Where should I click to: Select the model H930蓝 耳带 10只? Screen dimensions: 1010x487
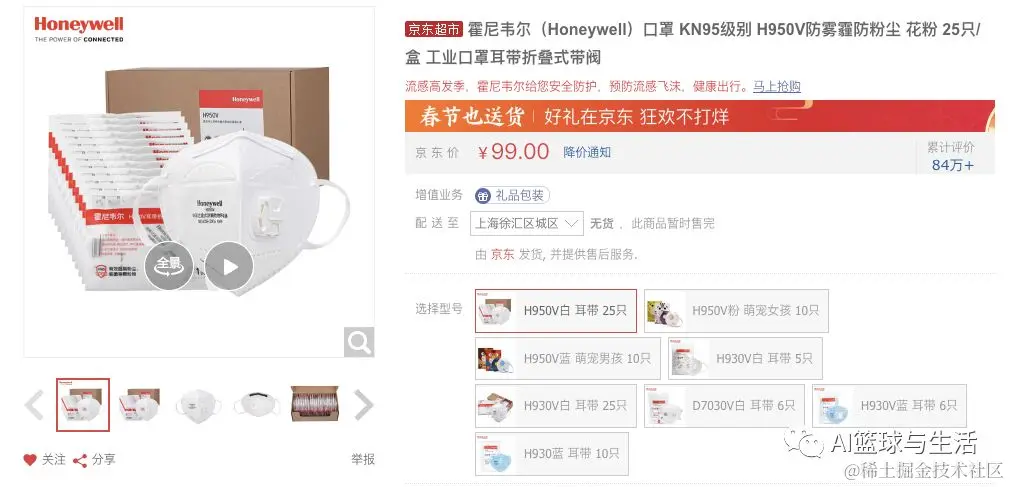pos(551,454)
